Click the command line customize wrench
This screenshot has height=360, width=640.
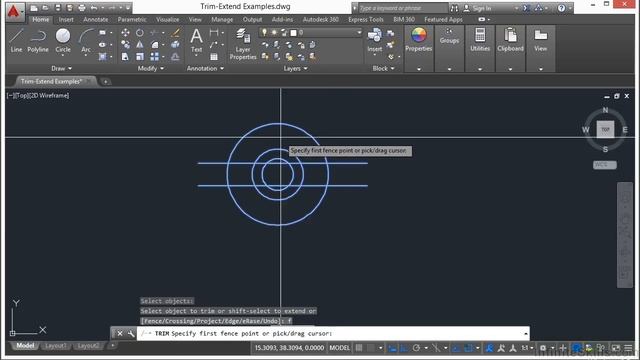coord(131,333)
